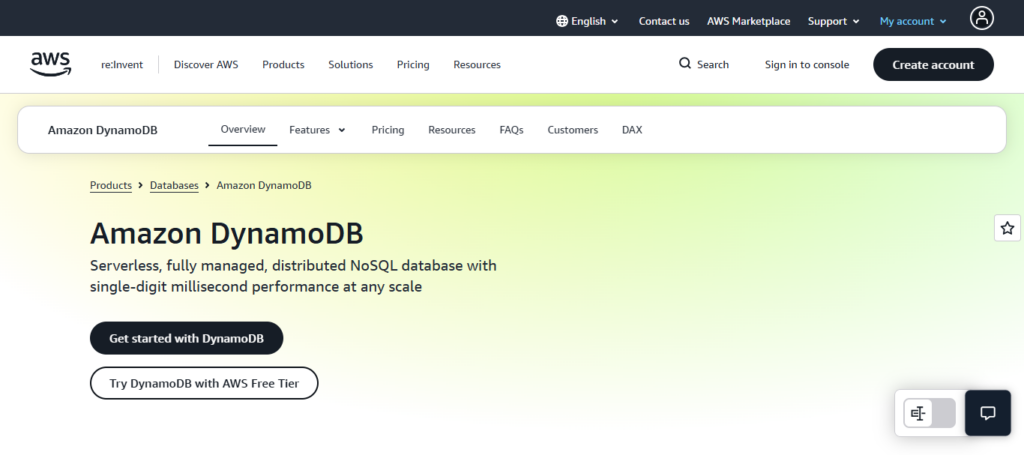1024x455 pixels.
Task: Click the globe language icon
Action: pos(562,21)
